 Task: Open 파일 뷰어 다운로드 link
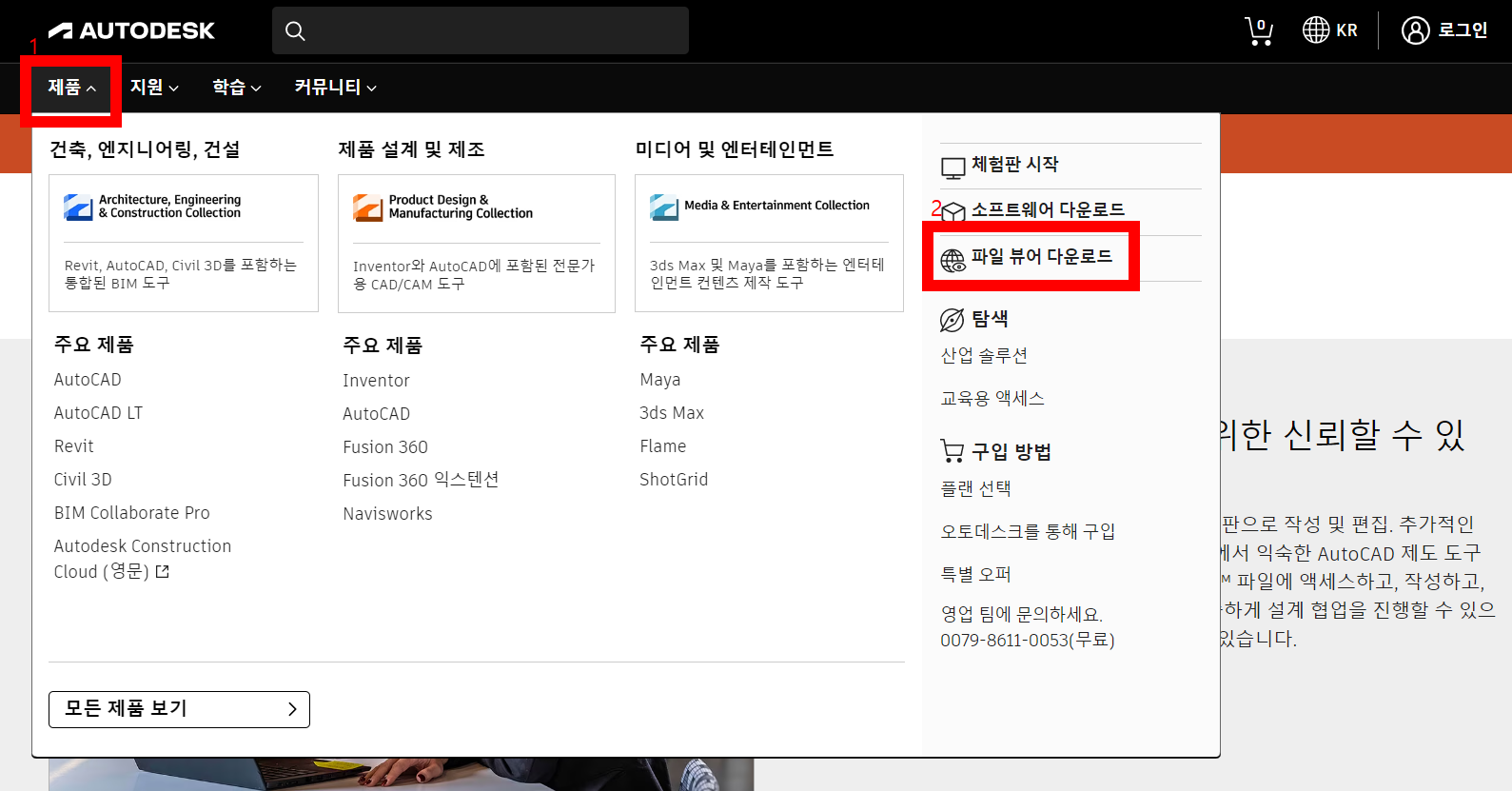coord(1042,256)
